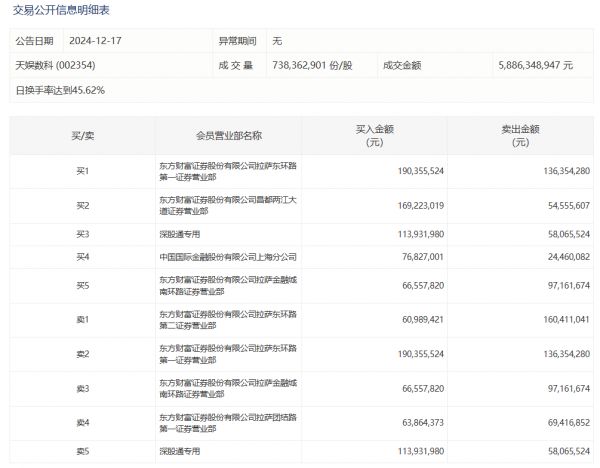This screenshot has height=468, width=600.
Task: Open 中国国际金融股份有限公司上海分公司 brokerage entry
Action: [227, 257]
